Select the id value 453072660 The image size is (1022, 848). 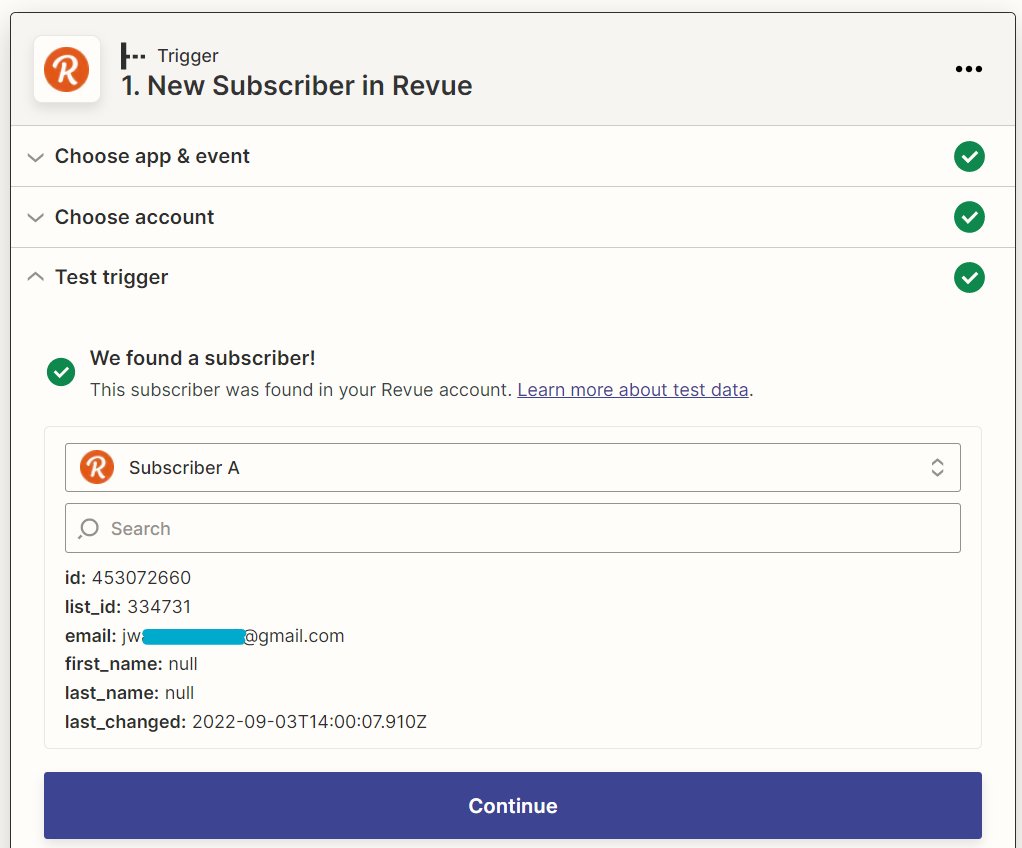(x=141, y=578)
